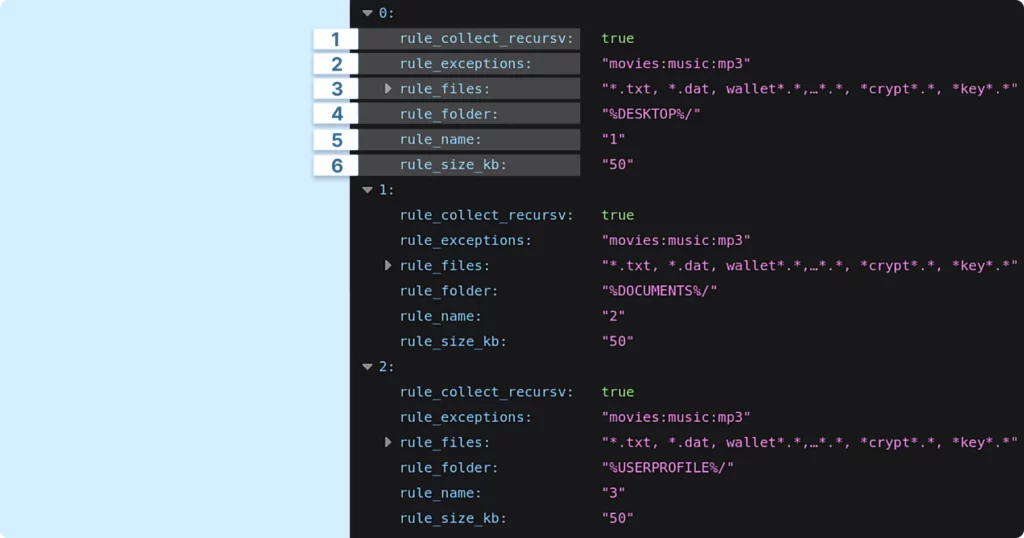Screen dimensions: 1024x538
Task: Click the highlighted rule_exceptions key
Action: point(465,64)
